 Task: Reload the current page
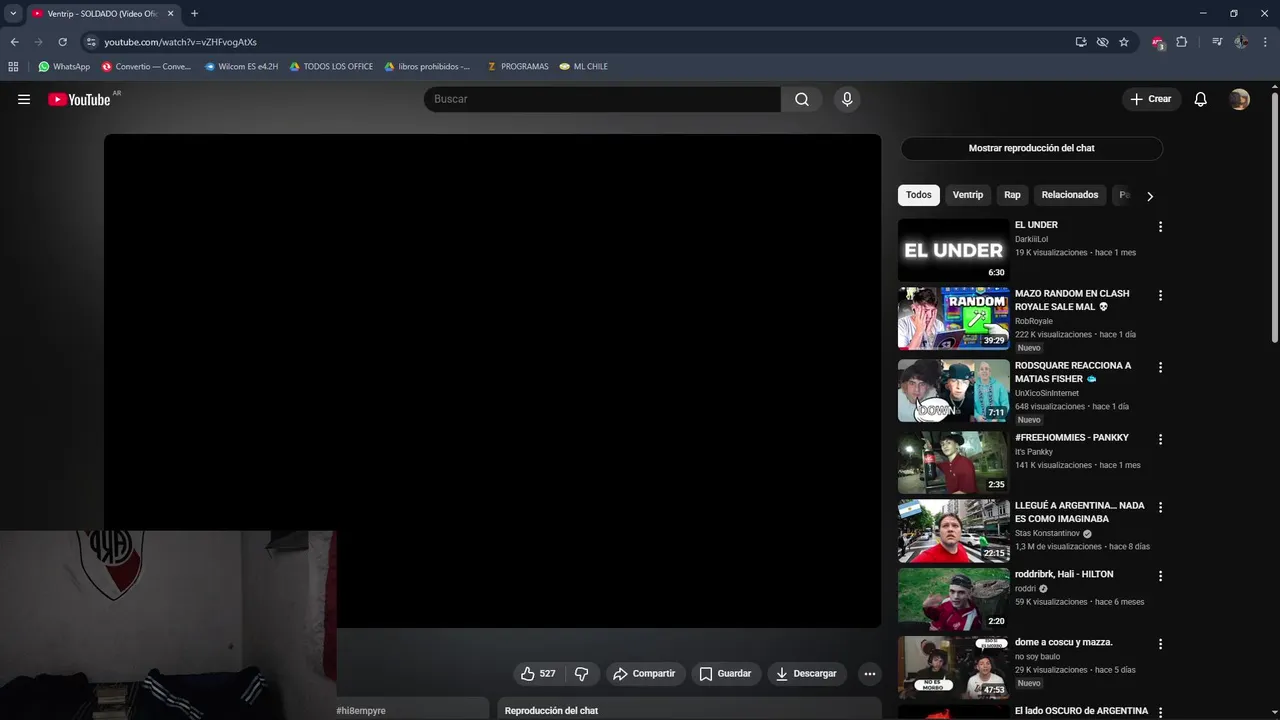coord(62,42)
